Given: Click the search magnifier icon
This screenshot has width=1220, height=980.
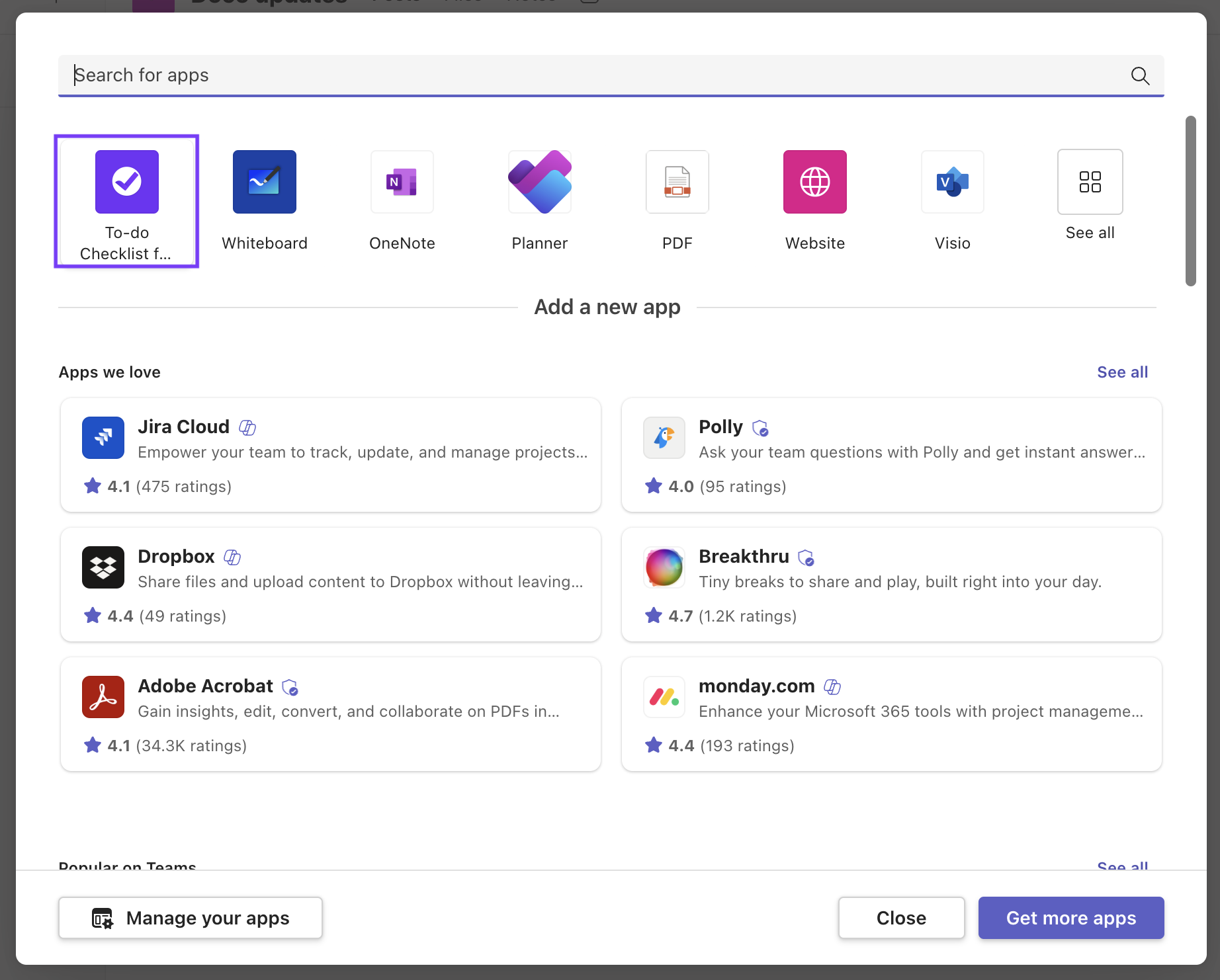Looking at the screenshot, I should [1140, 76].
